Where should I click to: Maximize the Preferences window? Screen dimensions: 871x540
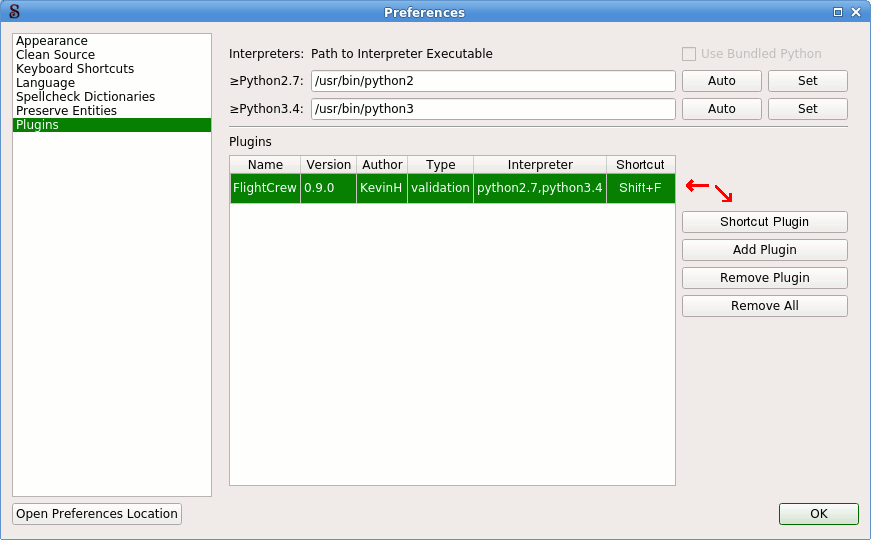point(838,12)
